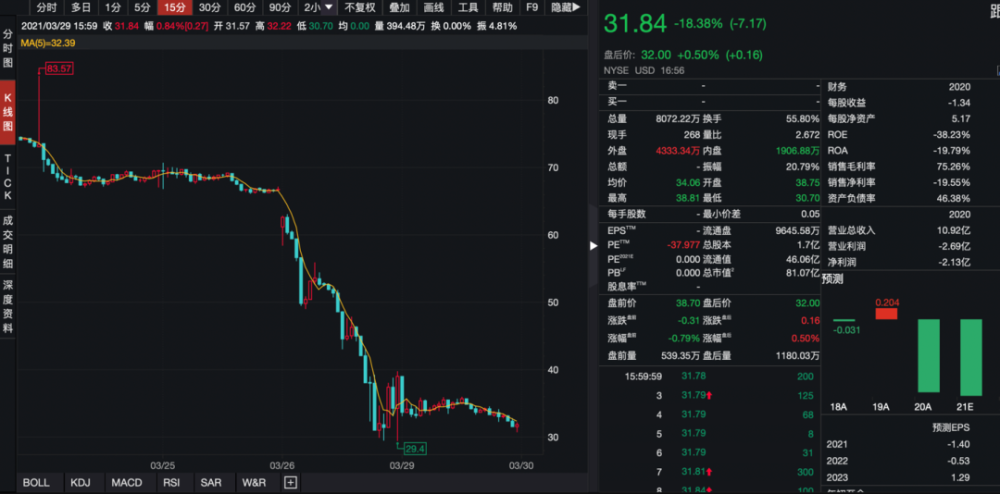
Task: Toggle the MACD indicator
Action: [x=126, y=483]
